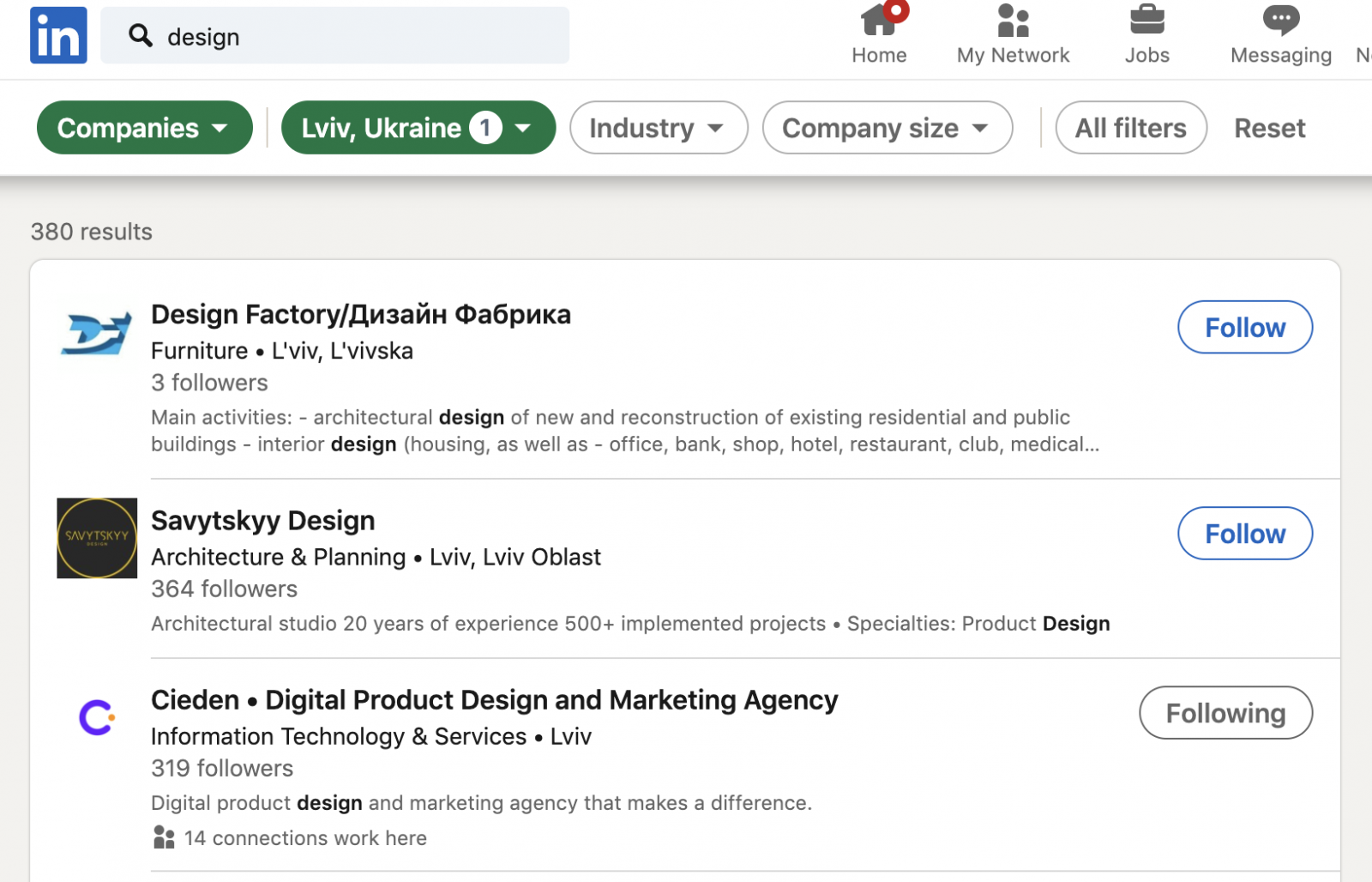Click the Cieden company logo
Image resolution: width=1372 pixels, height=882 pixels.
coord(97,717)
